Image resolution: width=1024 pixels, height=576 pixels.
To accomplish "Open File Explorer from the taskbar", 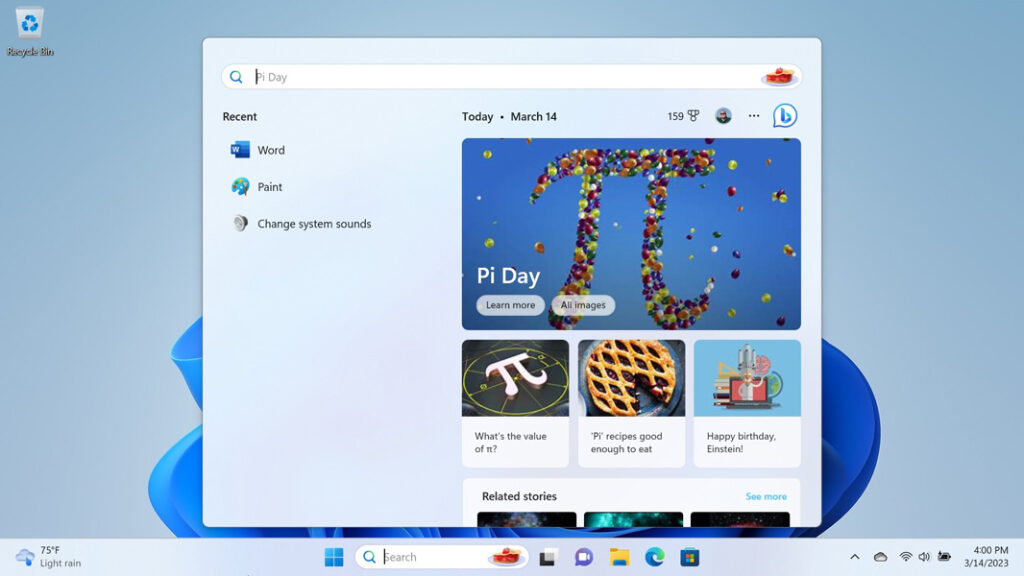I will pos(618,556).
